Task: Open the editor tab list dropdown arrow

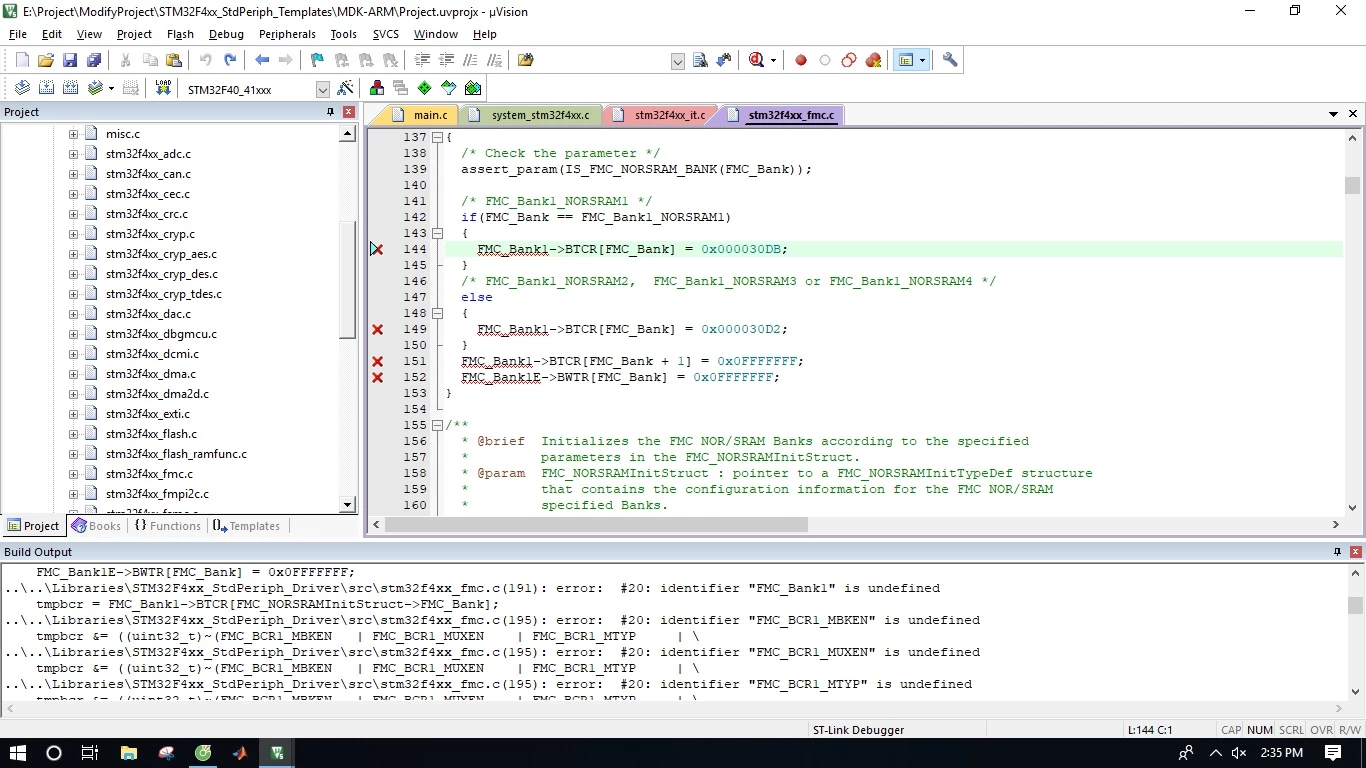Action: click(1333, 115)
